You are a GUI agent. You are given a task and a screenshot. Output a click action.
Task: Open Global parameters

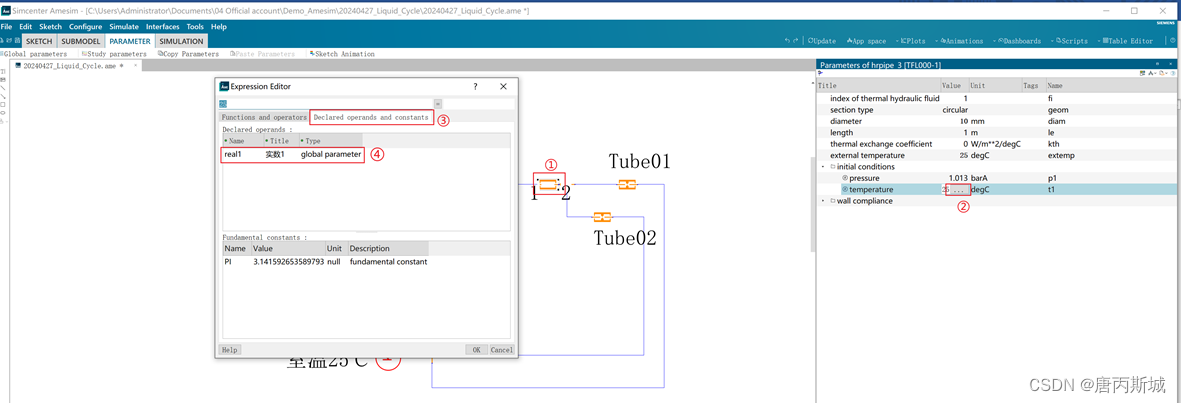[34, 54]
